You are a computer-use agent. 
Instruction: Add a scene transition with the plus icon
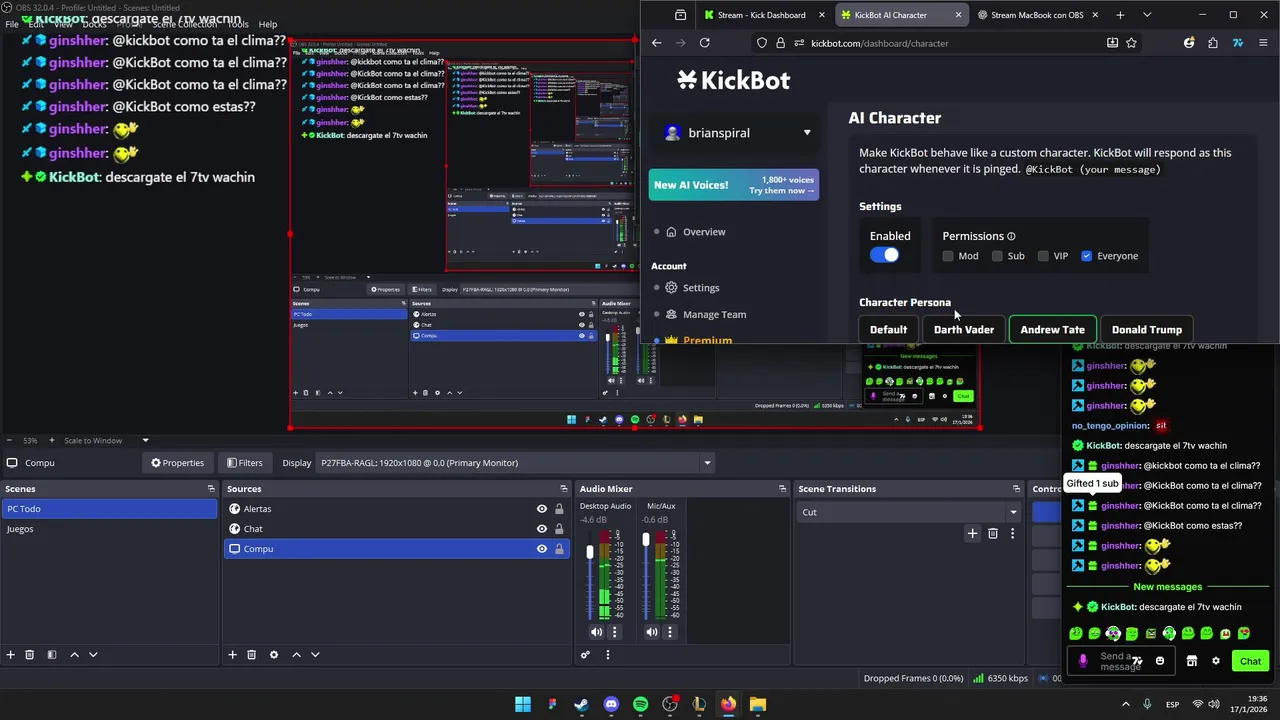972,534
